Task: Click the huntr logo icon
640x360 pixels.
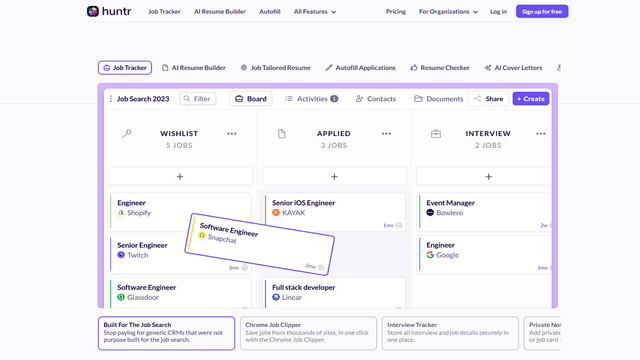Action: [x=93, y=11]
